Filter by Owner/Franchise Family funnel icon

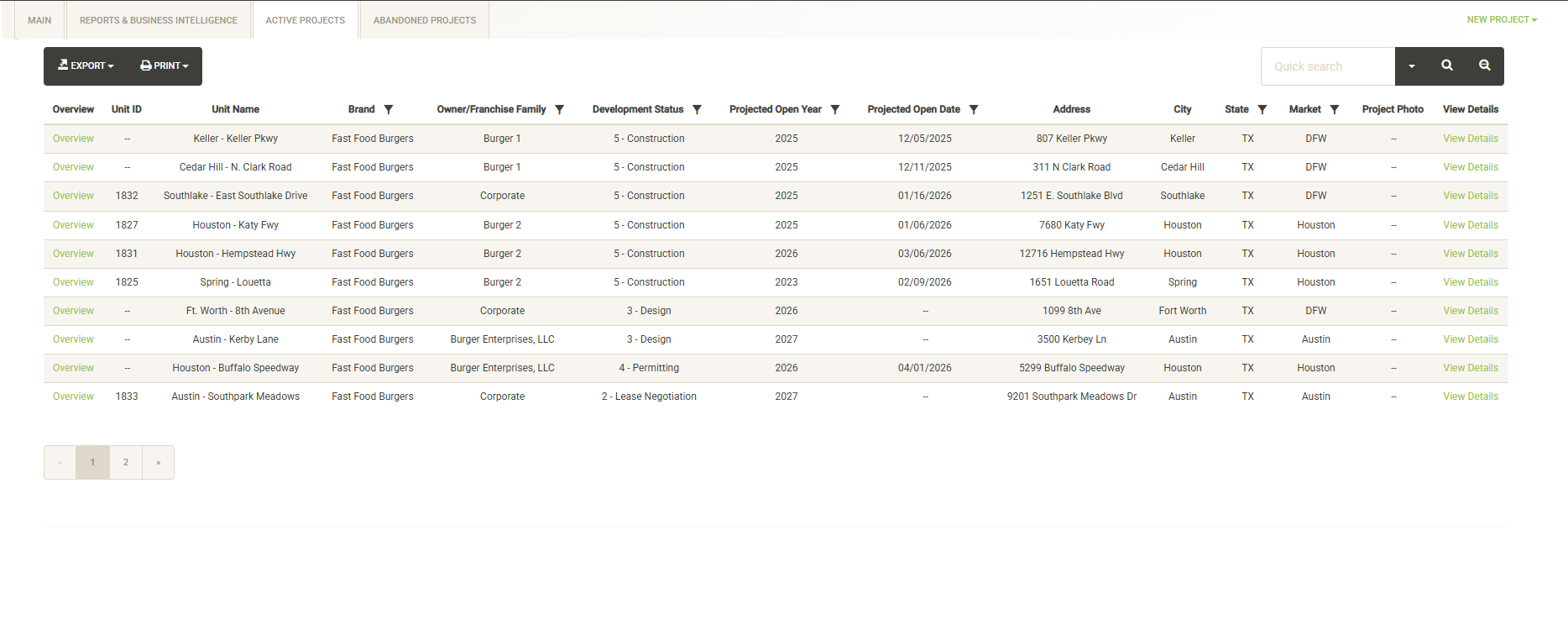click(560, 110)
